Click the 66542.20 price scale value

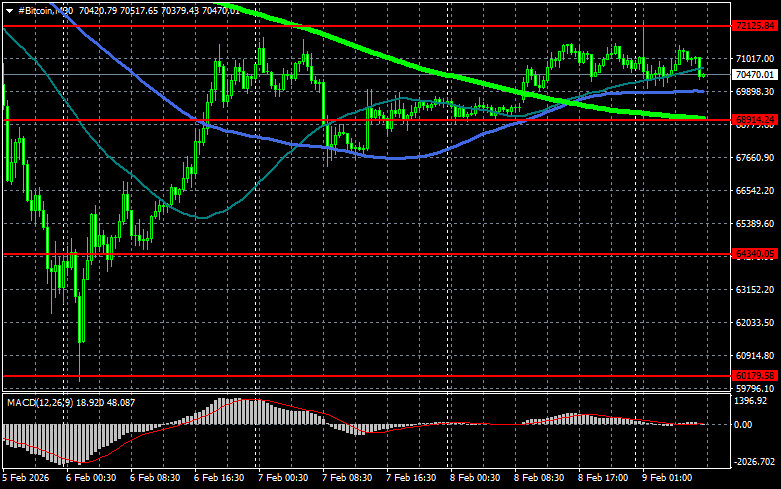755,191
